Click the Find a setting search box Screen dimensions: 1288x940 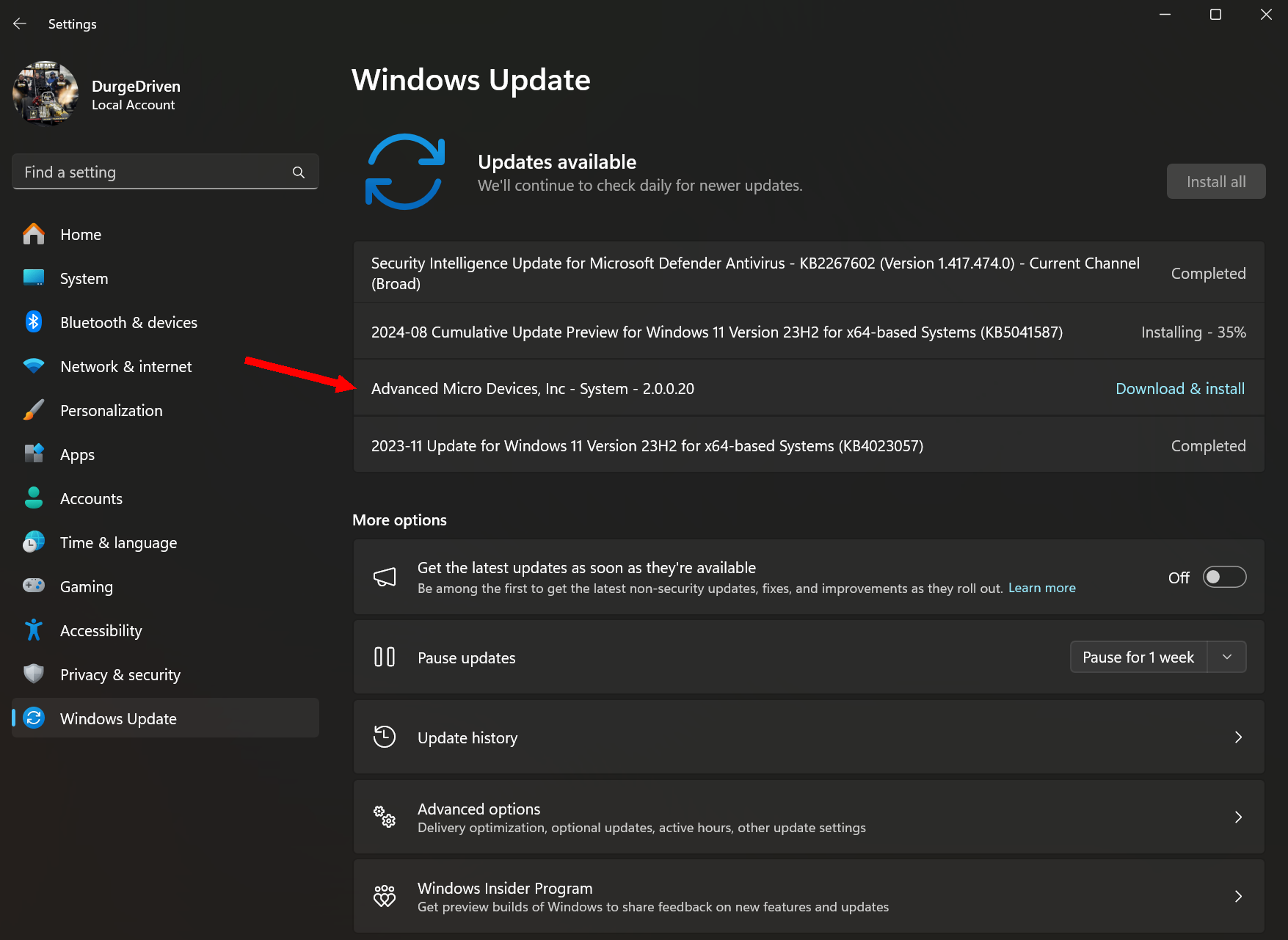click(x=165, y=172)
